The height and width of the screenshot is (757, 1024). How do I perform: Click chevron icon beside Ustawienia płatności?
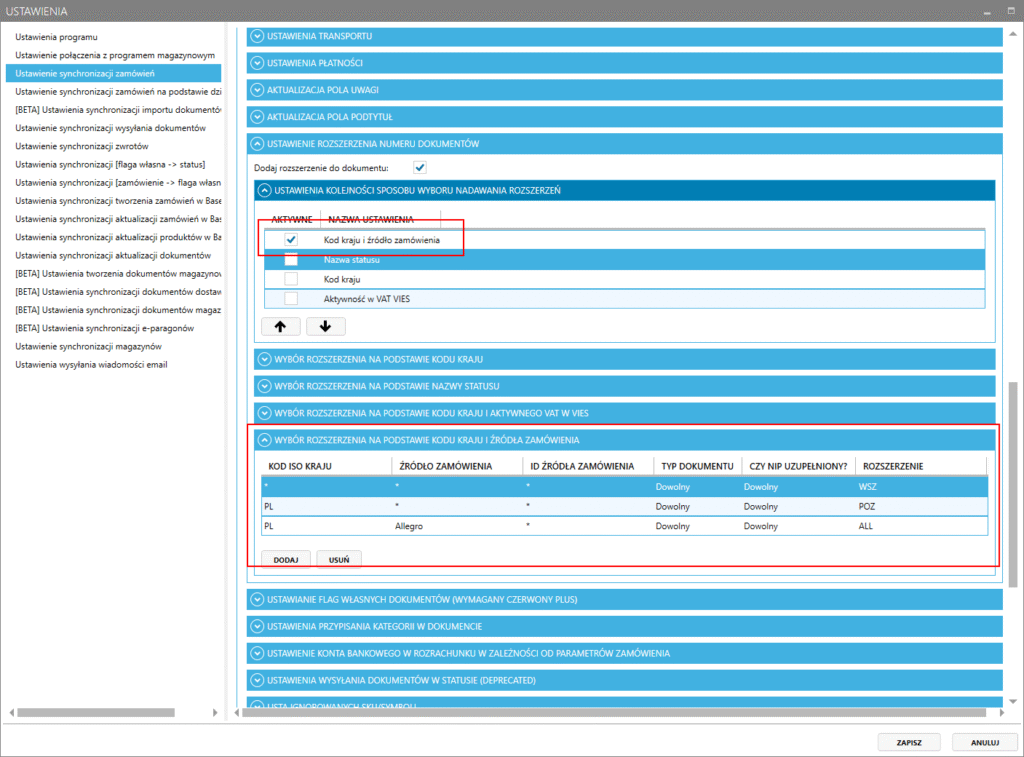click(258, 63)
